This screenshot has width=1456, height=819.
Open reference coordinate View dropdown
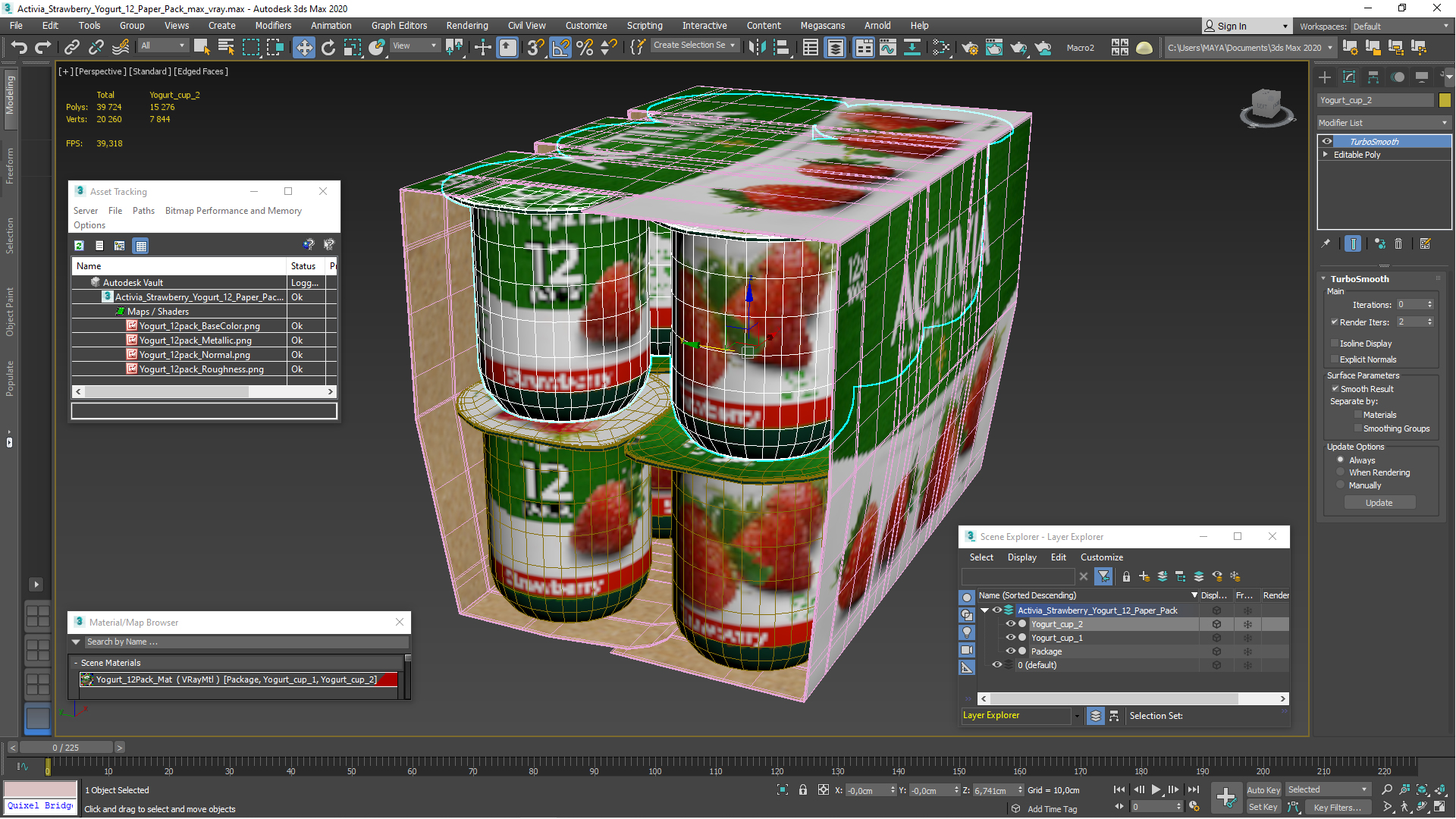[414, 45]
